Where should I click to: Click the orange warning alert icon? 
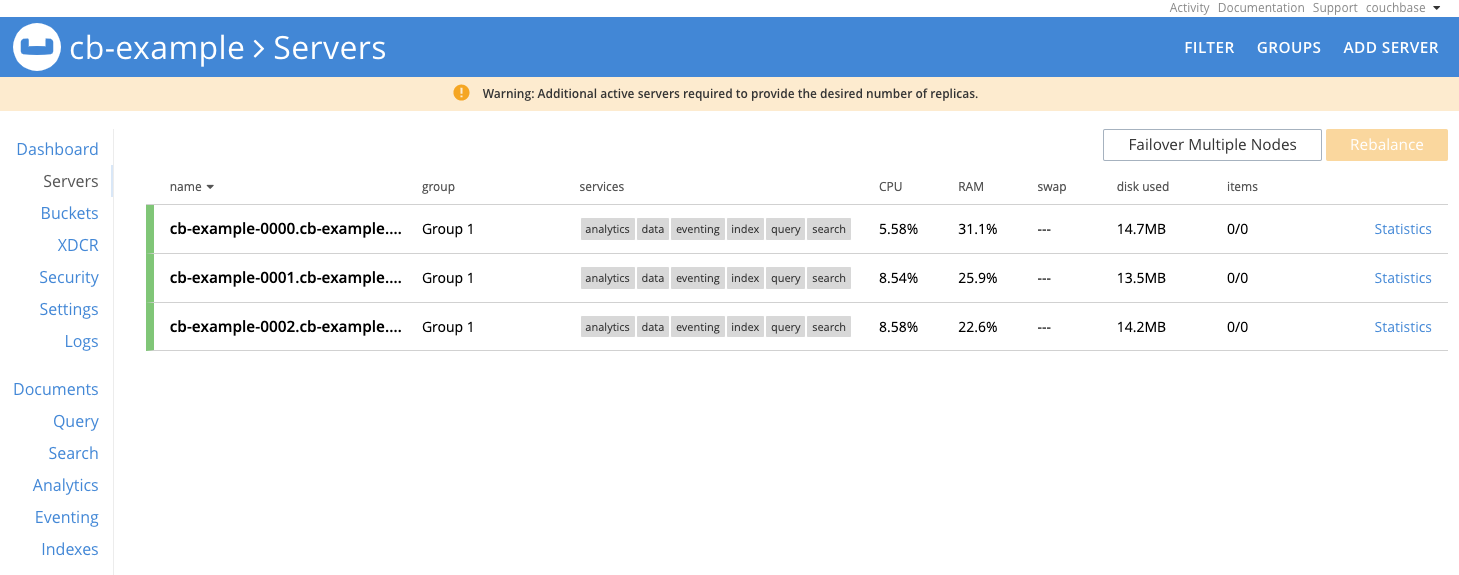pos(461,93)
